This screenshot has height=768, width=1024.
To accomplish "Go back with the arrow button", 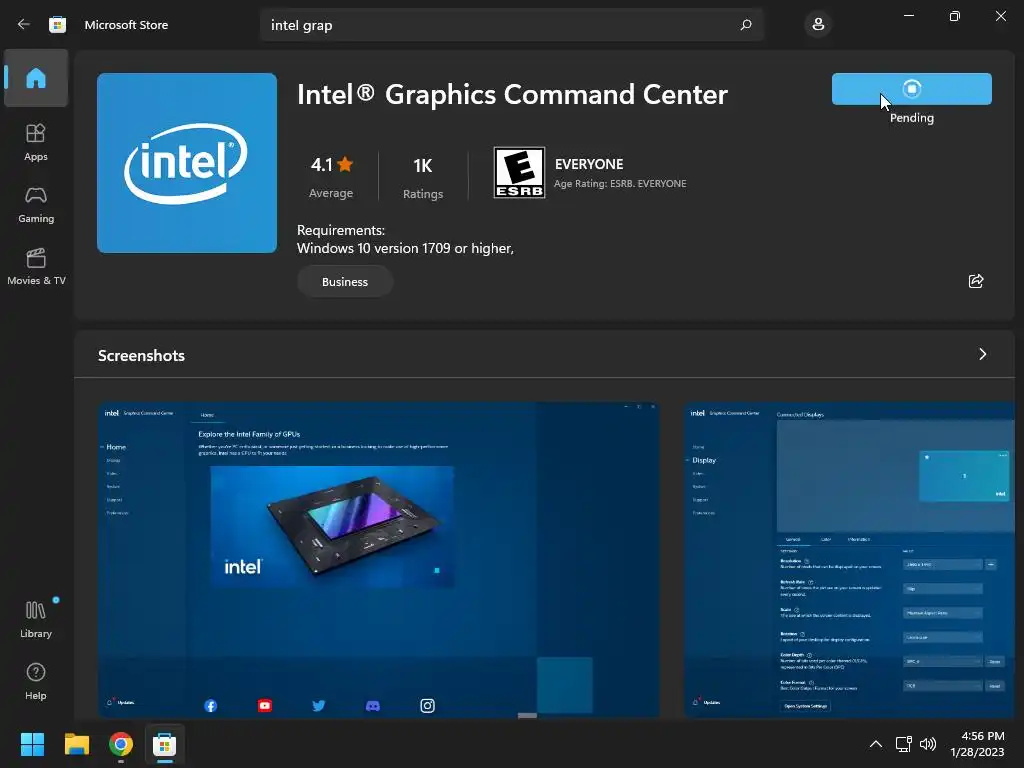I will click(24, 24).
